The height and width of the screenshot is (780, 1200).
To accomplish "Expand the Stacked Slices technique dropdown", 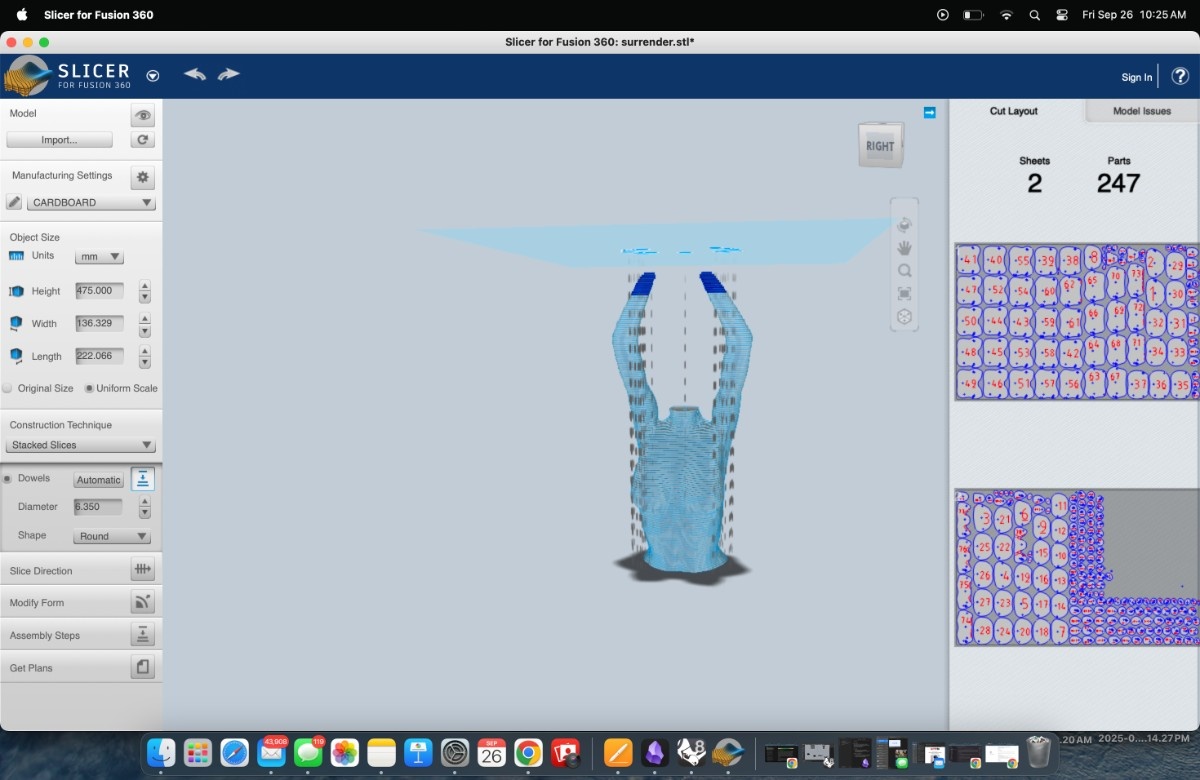I will coord(81,445).
